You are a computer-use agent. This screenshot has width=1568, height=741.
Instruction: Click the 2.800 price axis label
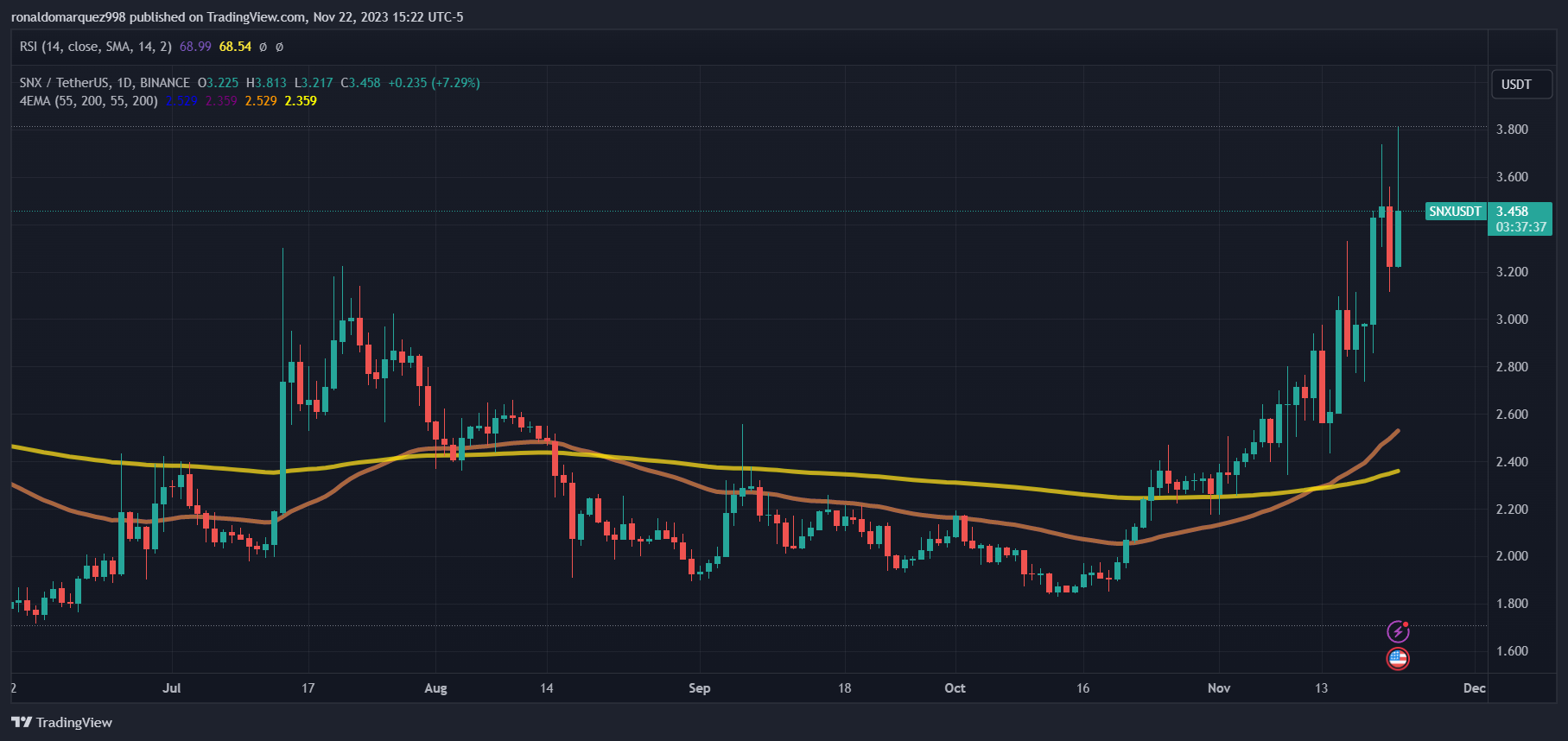click(x=1512, y=367)
